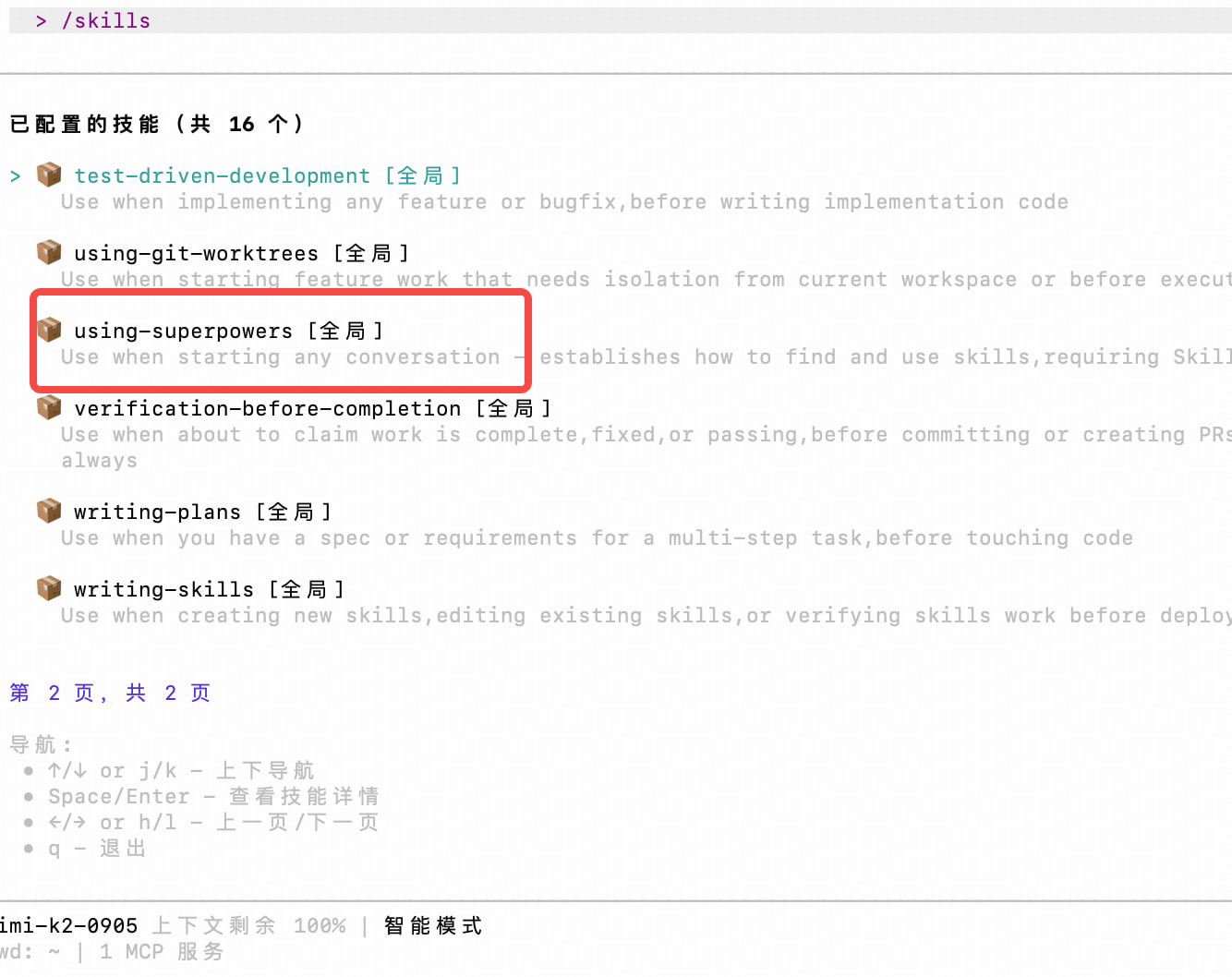The image size is (1232, 977).
Task: Click the 已配置的技能 heading
Action: pyautogui.click(x=157, y=123)
